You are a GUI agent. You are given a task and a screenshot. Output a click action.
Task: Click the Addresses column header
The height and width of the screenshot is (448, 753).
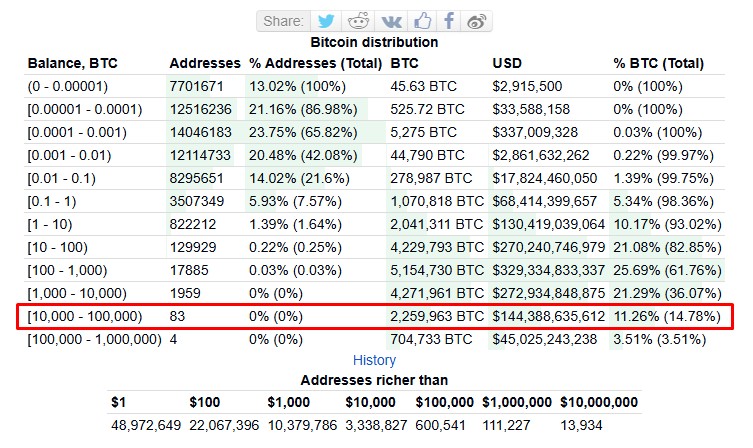click(x=205, y=63)
